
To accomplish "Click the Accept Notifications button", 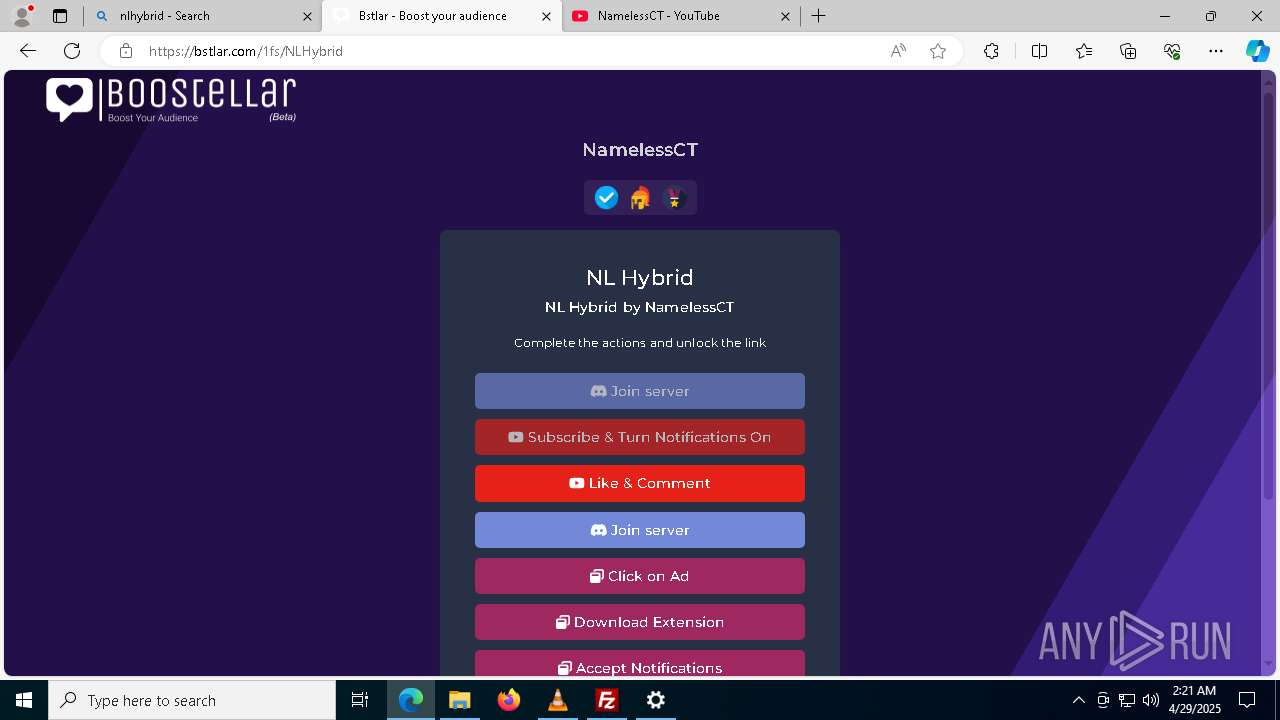I will pyautogui.click(x=640, y=664).
